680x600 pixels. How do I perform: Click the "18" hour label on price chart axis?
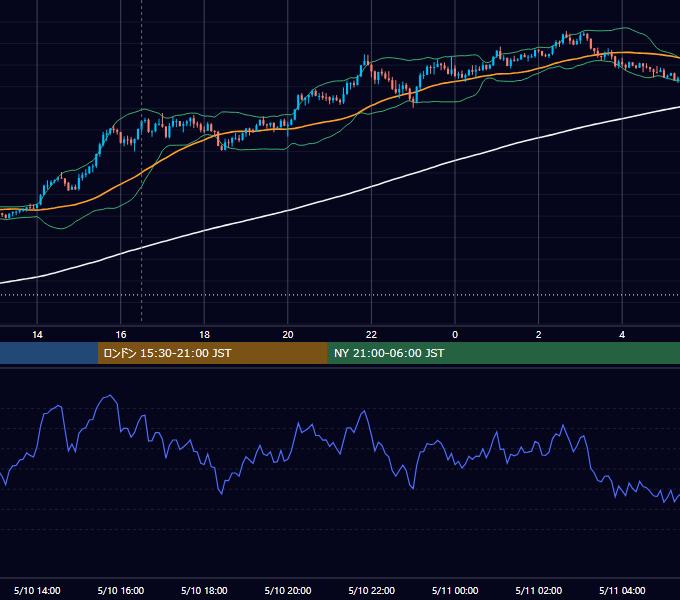coord(204,335)
